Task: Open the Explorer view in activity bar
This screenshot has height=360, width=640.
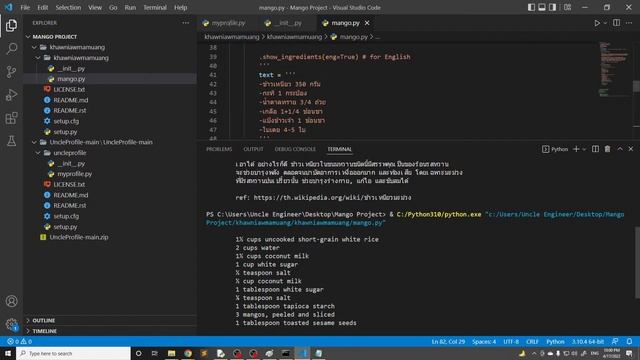Action: [x=11, y=25]
